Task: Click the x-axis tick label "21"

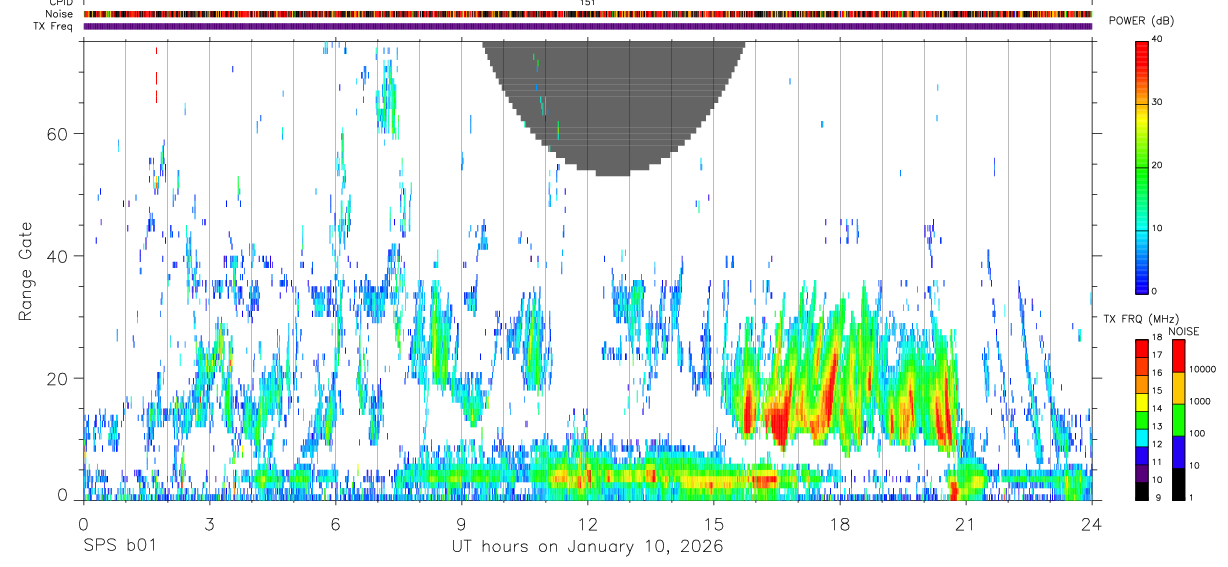Action: point(965,524)
